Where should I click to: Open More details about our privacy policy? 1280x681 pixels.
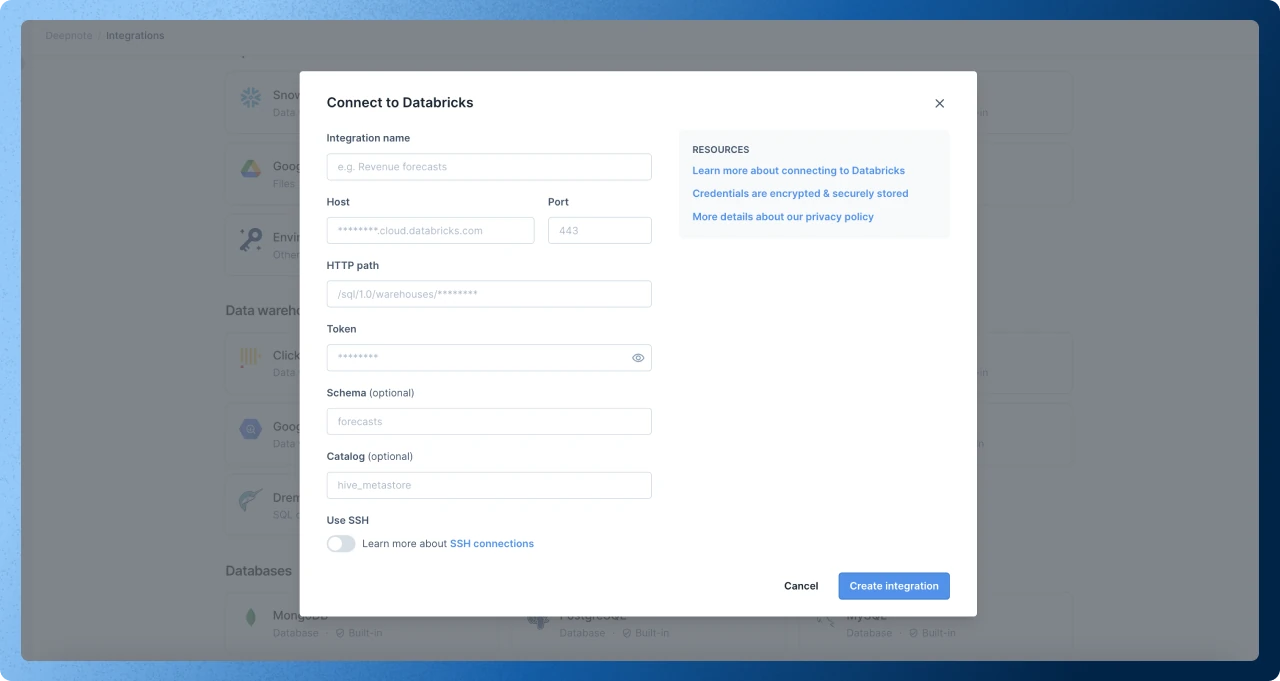click(x=783, y=217)
